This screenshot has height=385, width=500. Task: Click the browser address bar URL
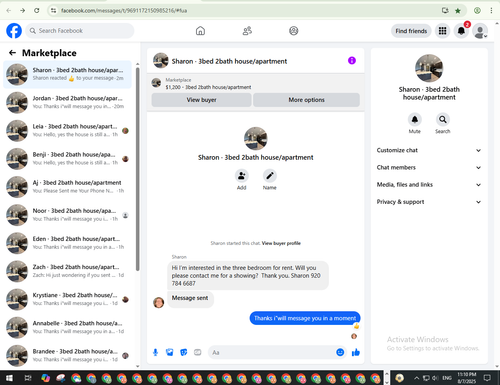[124, 11]
